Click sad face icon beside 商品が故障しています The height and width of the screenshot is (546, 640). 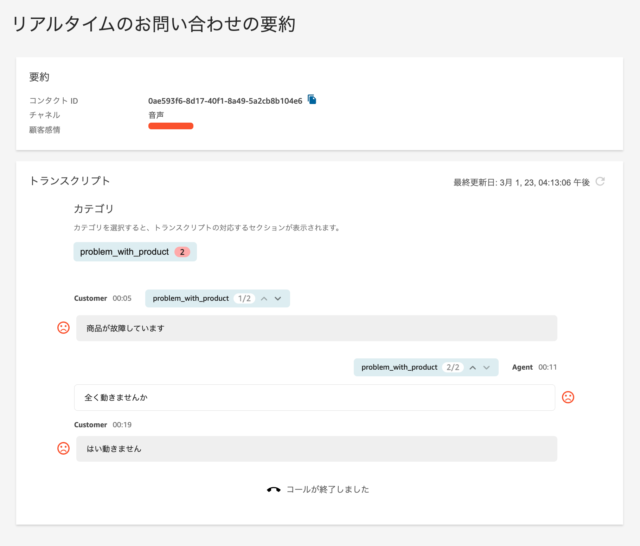(63, 328)
